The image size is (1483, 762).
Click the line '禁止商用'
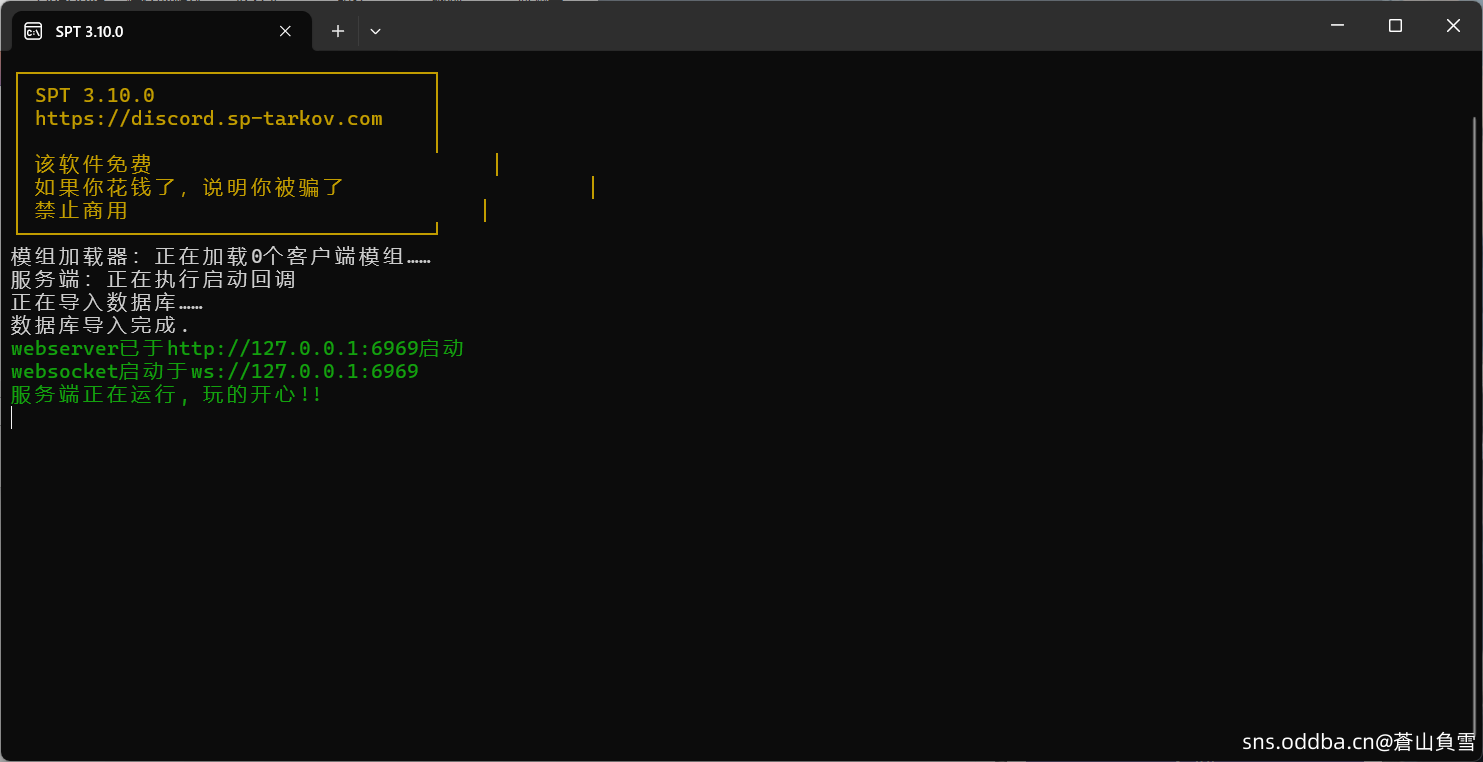click(x=81, y=211)
